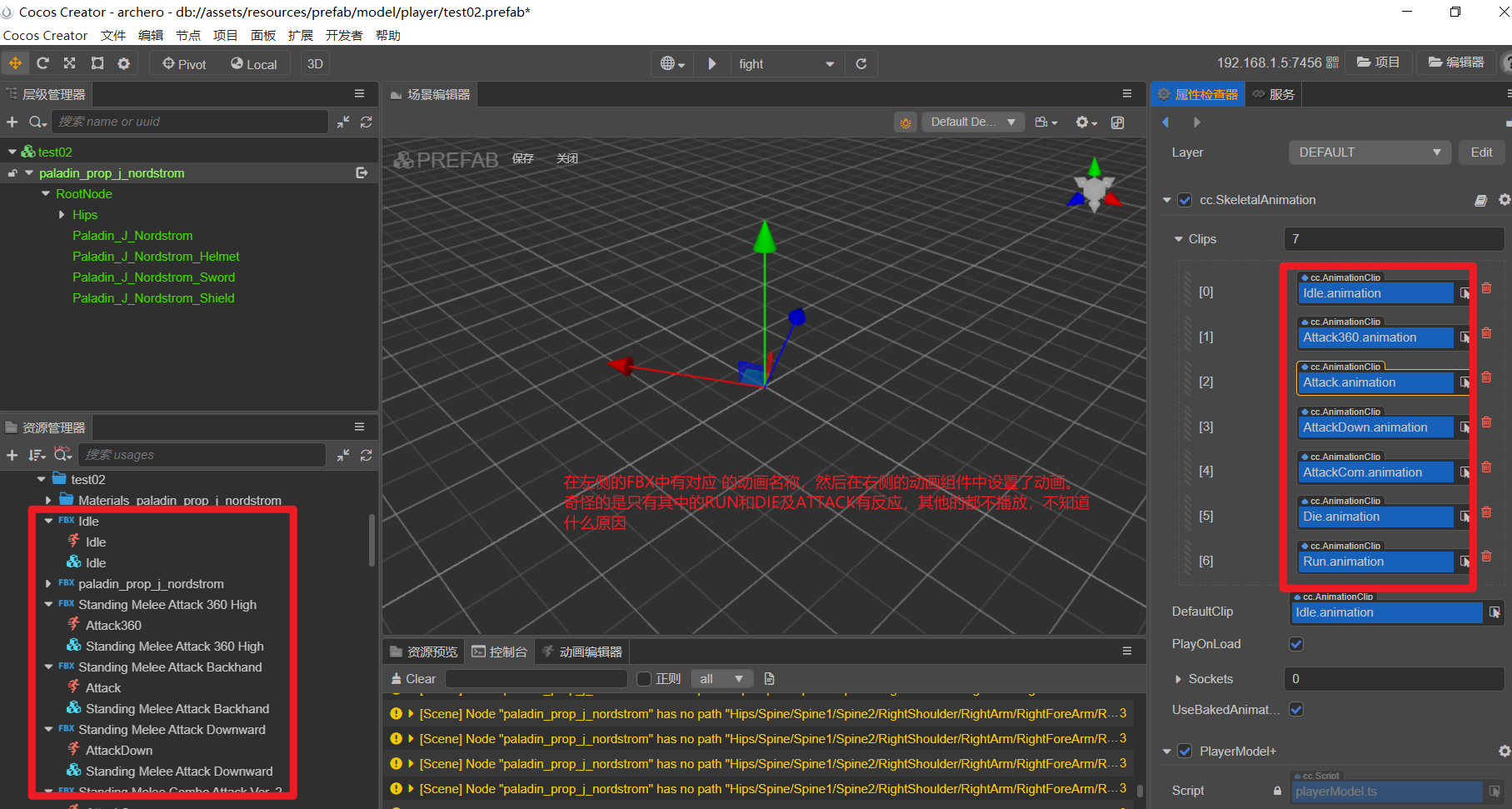
Task: Toggle Pivot gizmo mode
Action: coord(184,64)
